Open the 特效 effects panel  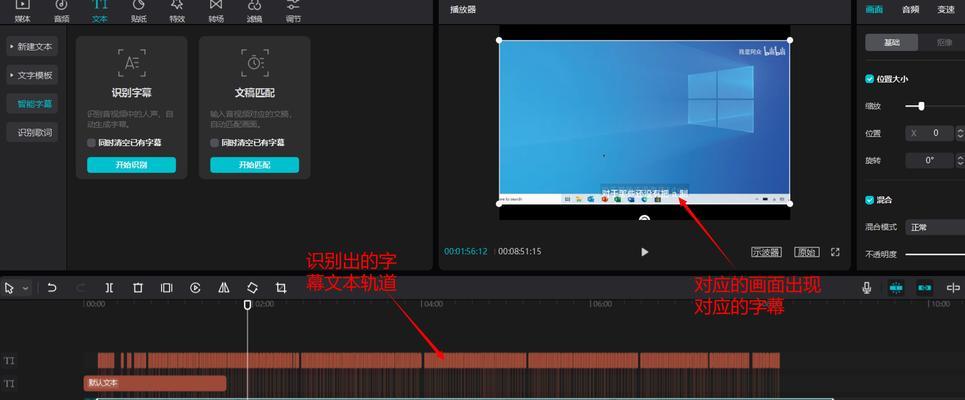tap(177, 10)
